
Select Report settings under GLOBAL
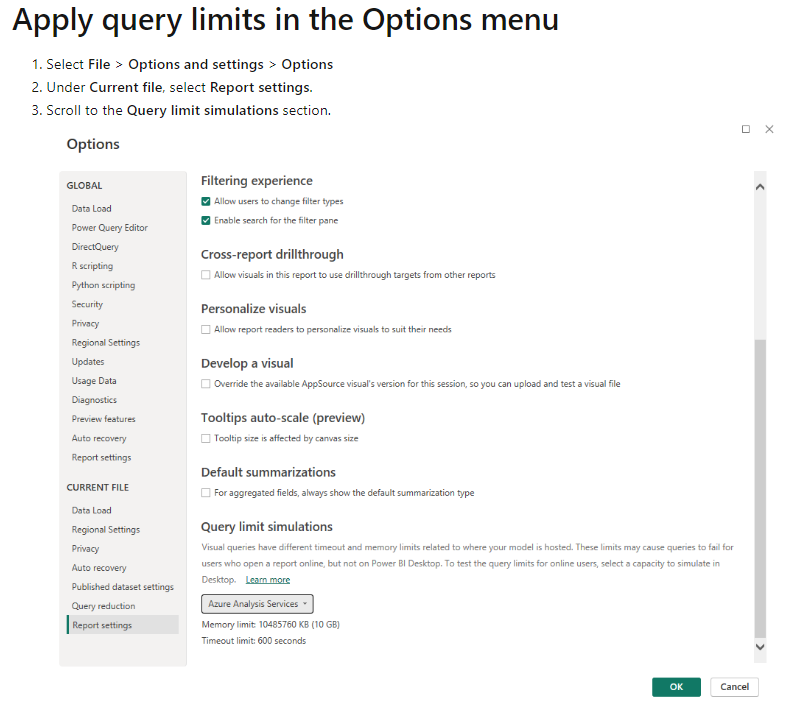[101, 458]
